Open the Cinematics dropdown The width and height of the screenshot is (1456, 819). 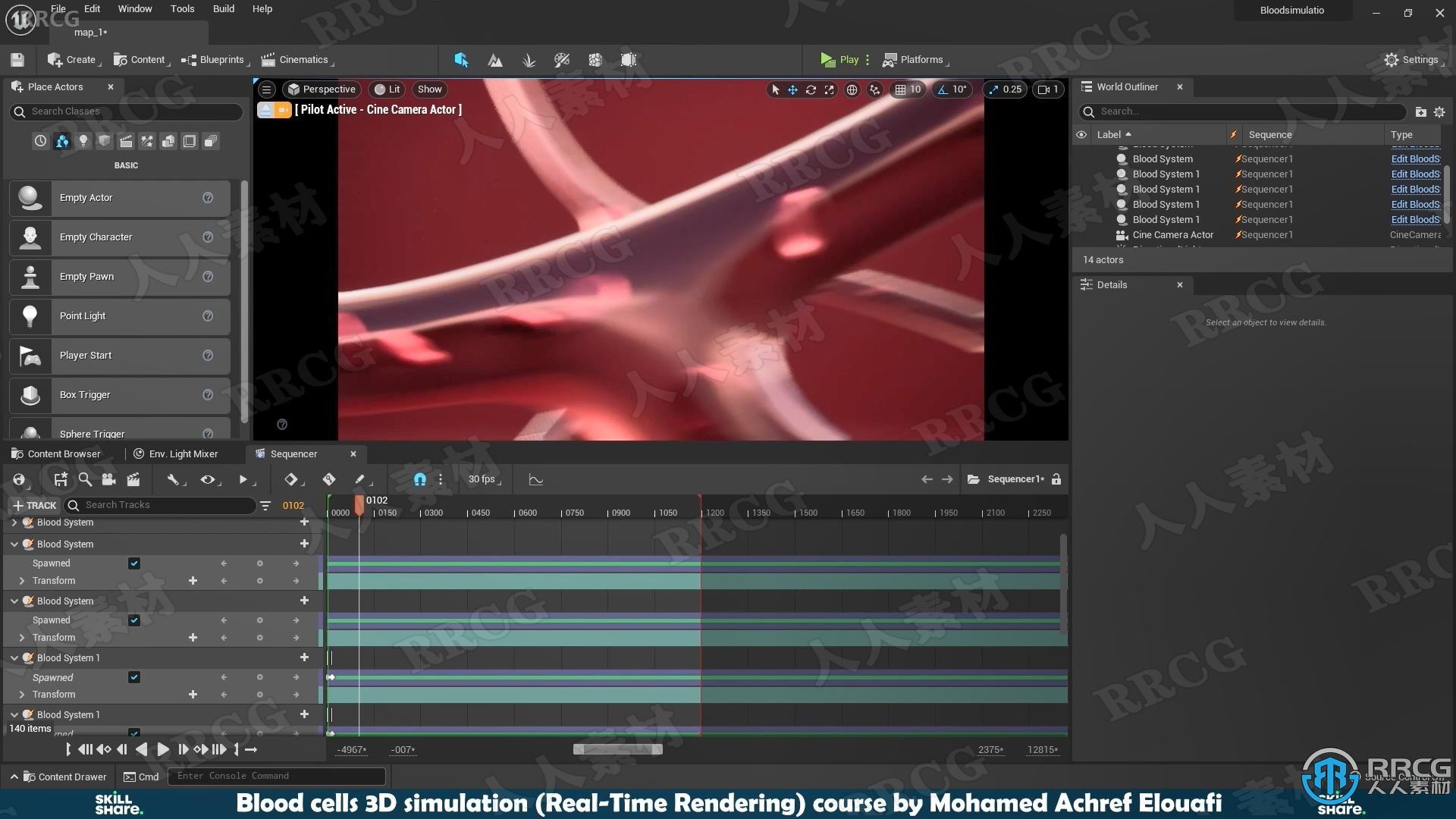(x=297, y=60)
